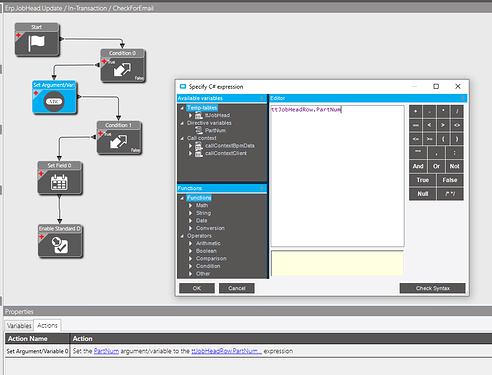Click the Check Syntax button

433,288
